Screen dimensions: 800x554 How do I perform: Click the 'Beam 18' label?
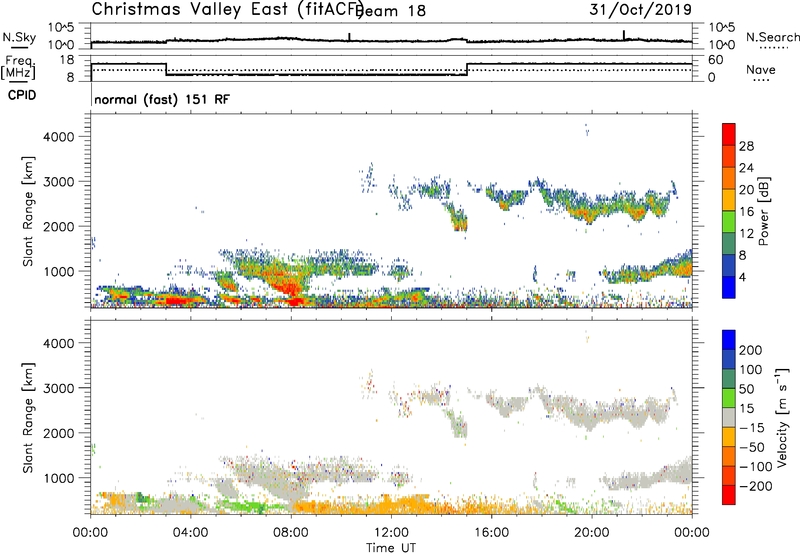click(x=391, y=11)
